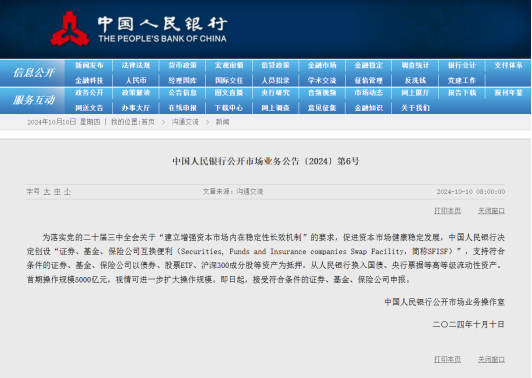Select 国际交往 in navigation
Image resolution: width=532 pixels, height=378 pixels.
pyautogui.click(x=229, y=81)
